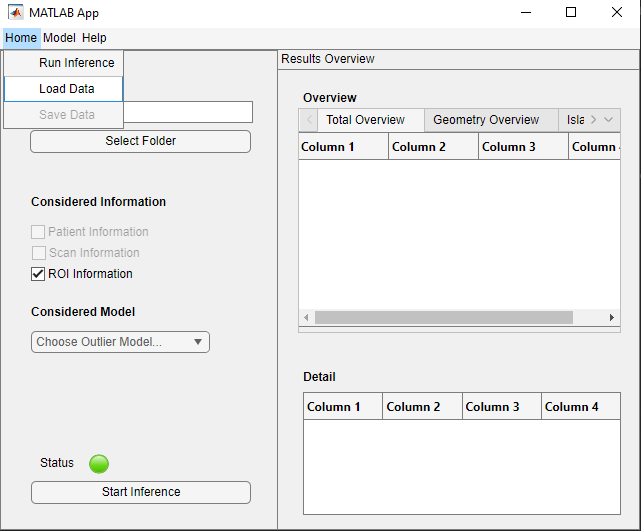Switch to the Geometry Overview tab
Image resolution: width=641 pixels, height=531 pixels.
pos(486,120)
